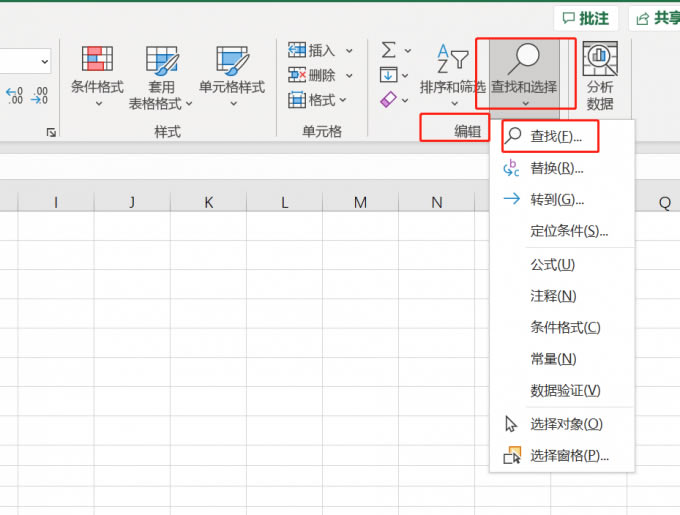Select column K header
This screenshot has height=515, width=680.
208,203
